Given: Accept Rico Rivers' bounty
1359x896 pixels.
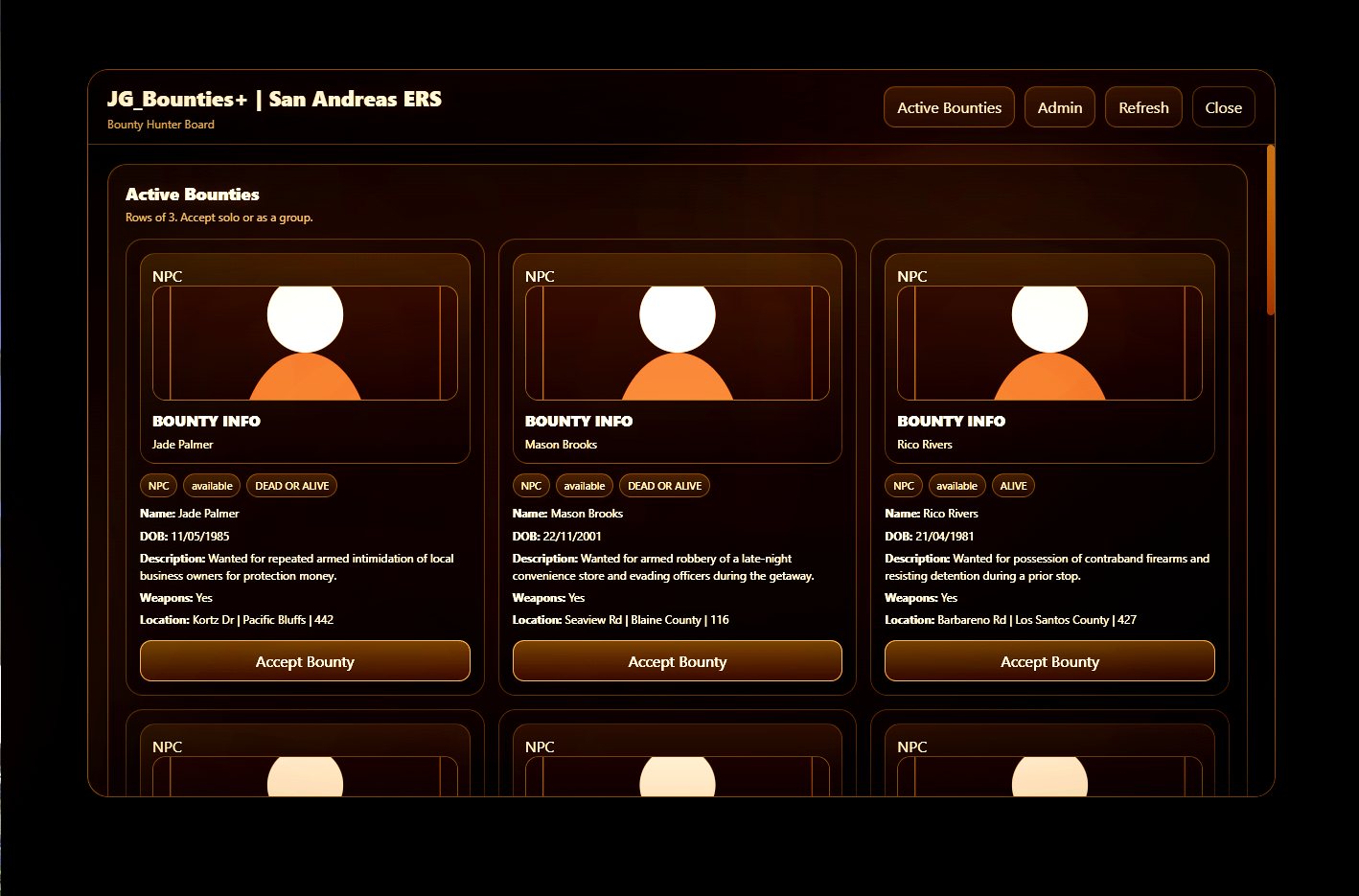Looking at the screenshot, I should click(x=1049, y=661).
